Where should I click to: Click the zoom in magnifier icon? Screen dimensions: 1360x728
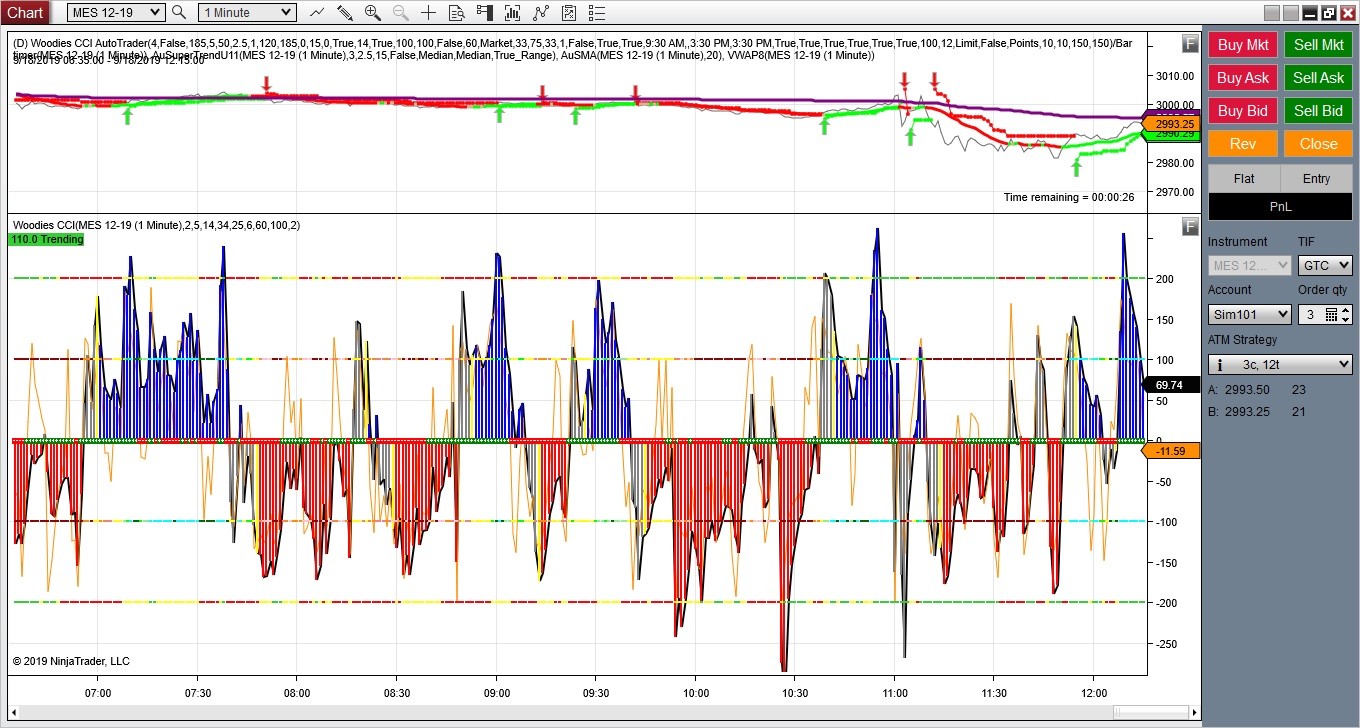pyautogui.click(x=373, y=13)
